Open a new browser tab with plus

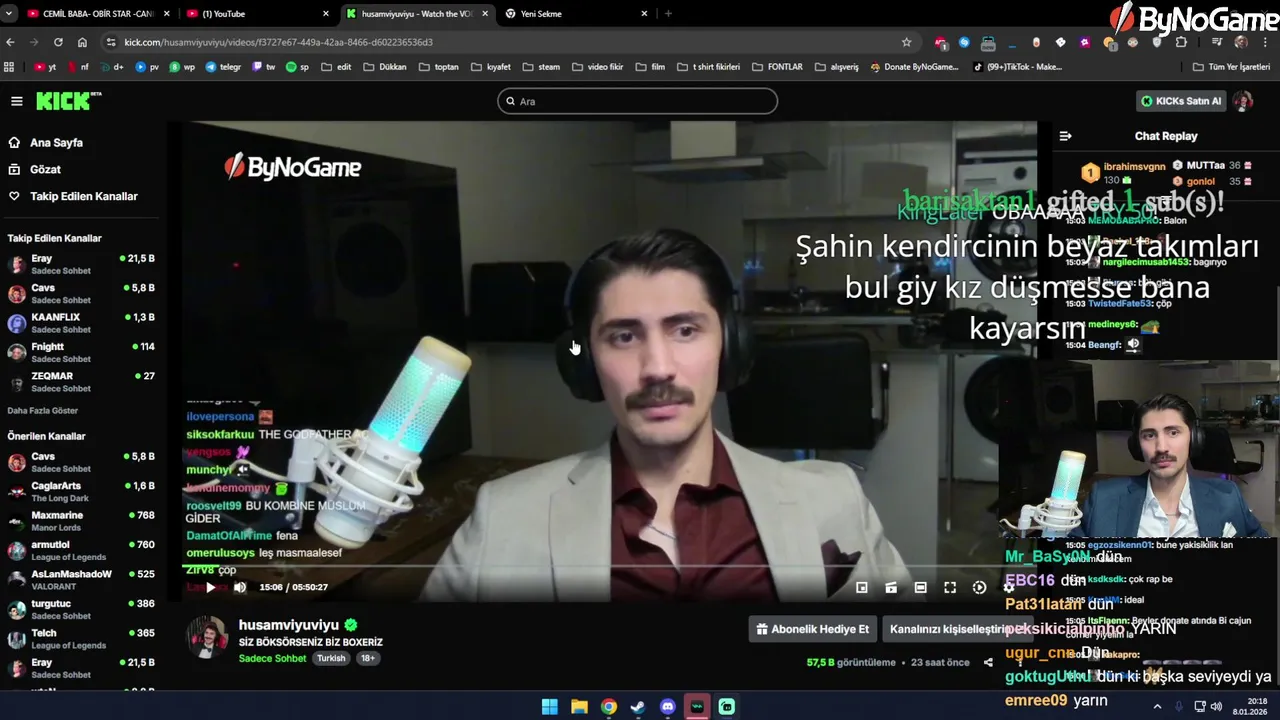668,13
